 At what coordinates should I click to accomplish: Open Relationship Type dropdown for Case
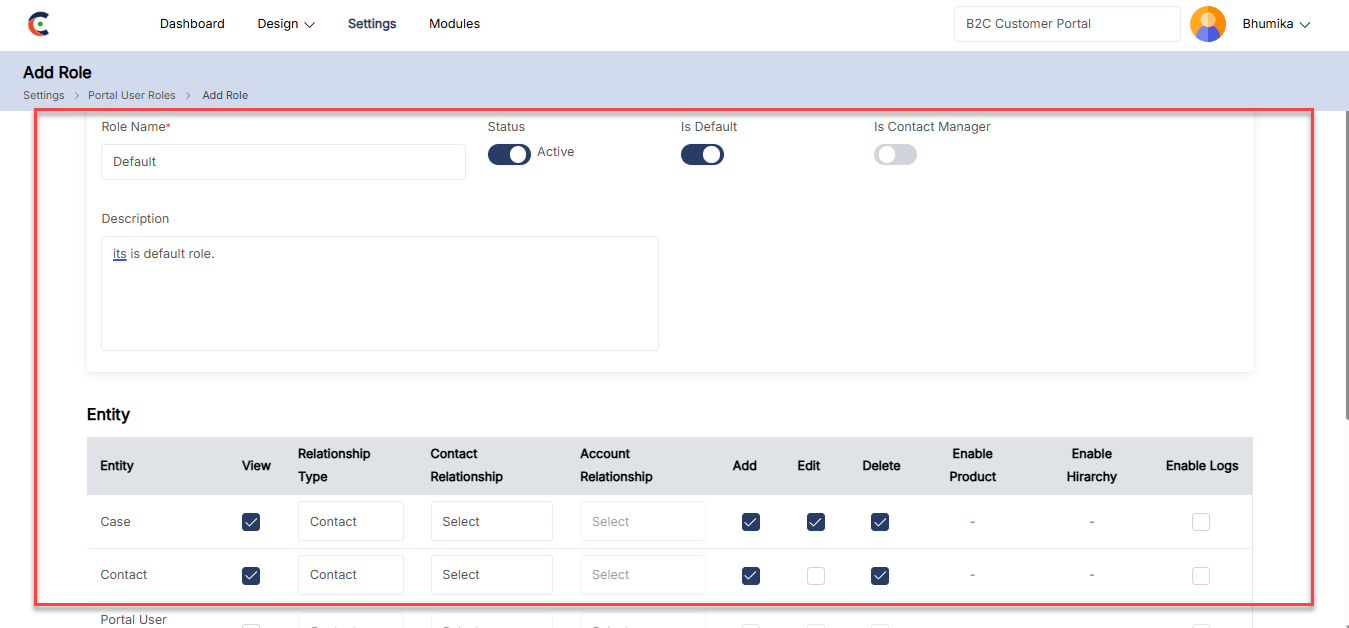(350, 522)
